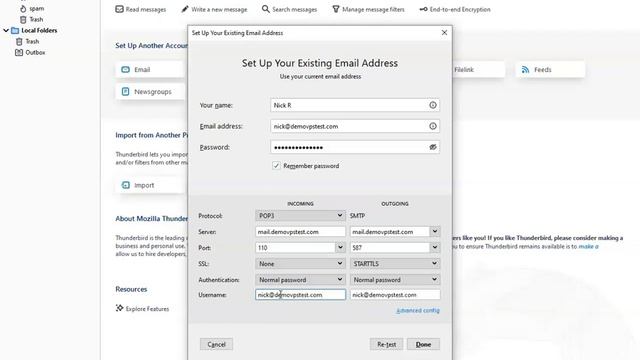The width and height of the screenshot is (640, 360).
Task: Open Explore Features link
Action: pos(147,309)
